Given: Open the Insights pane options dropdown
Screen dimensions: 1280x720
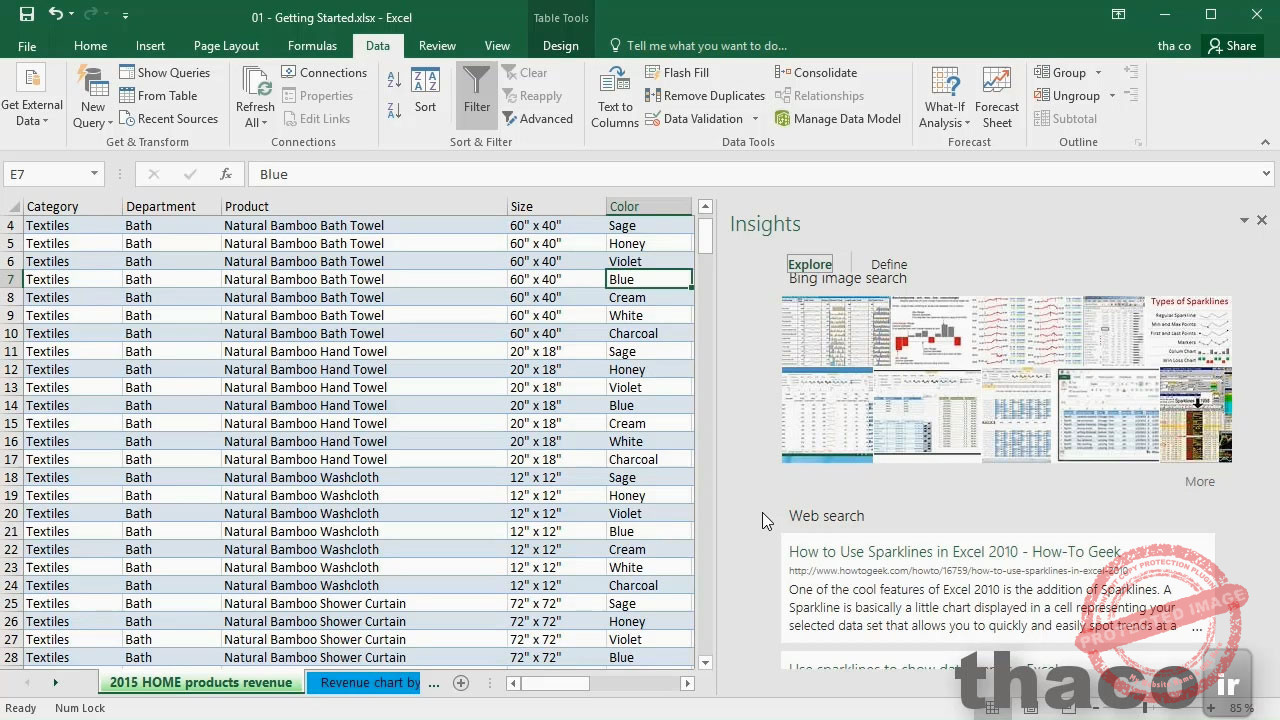Looking at the screenshot, I should [1245, 220].
